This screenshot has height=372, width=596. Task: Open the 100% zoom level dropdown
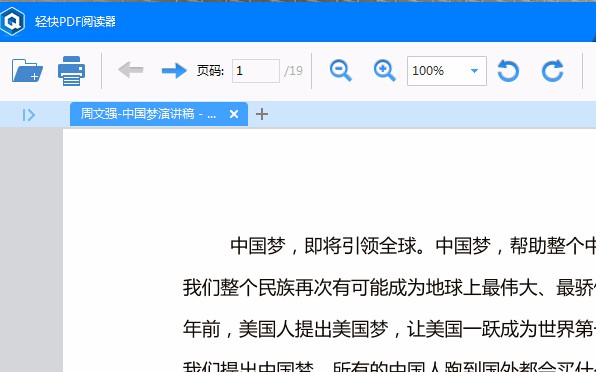tap(447, 71)
